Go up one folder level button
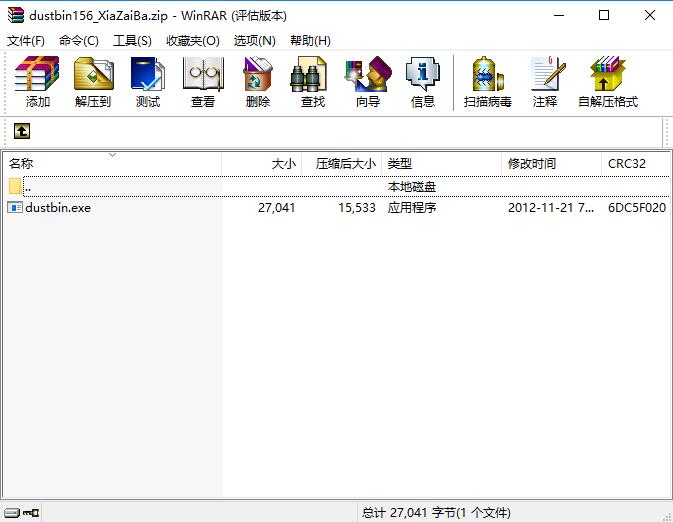The image size is (673, 522). pyautogui.click(x=21, y=131)
